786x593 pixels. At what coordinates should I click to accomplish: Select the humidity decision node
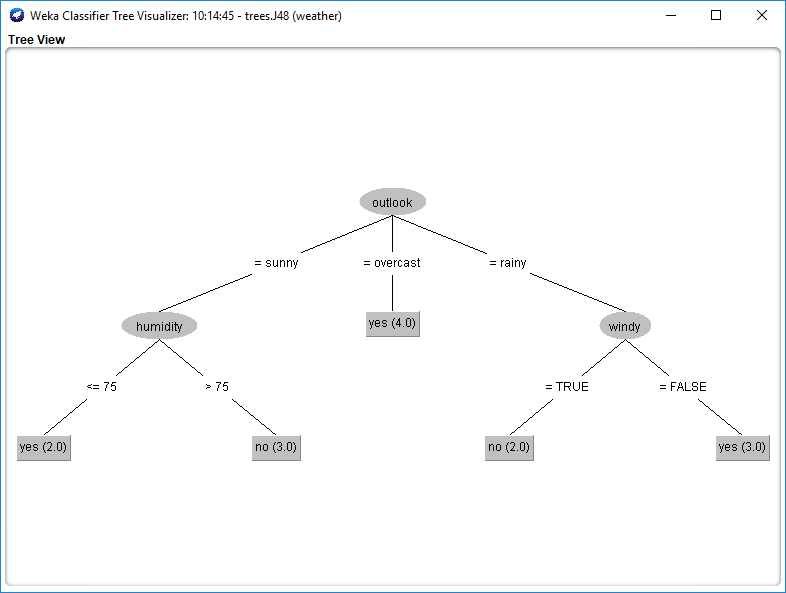pyautogui.click(x=159, y=326)
